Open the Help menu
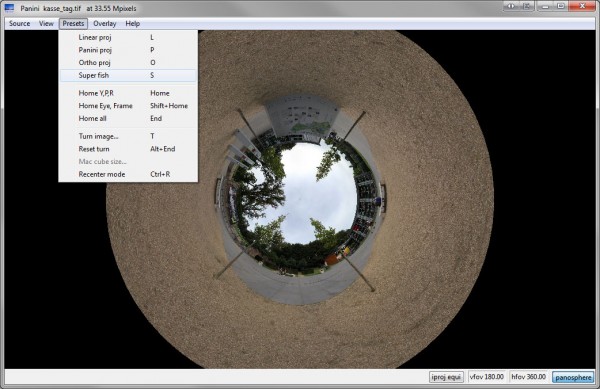 (132, 24)
